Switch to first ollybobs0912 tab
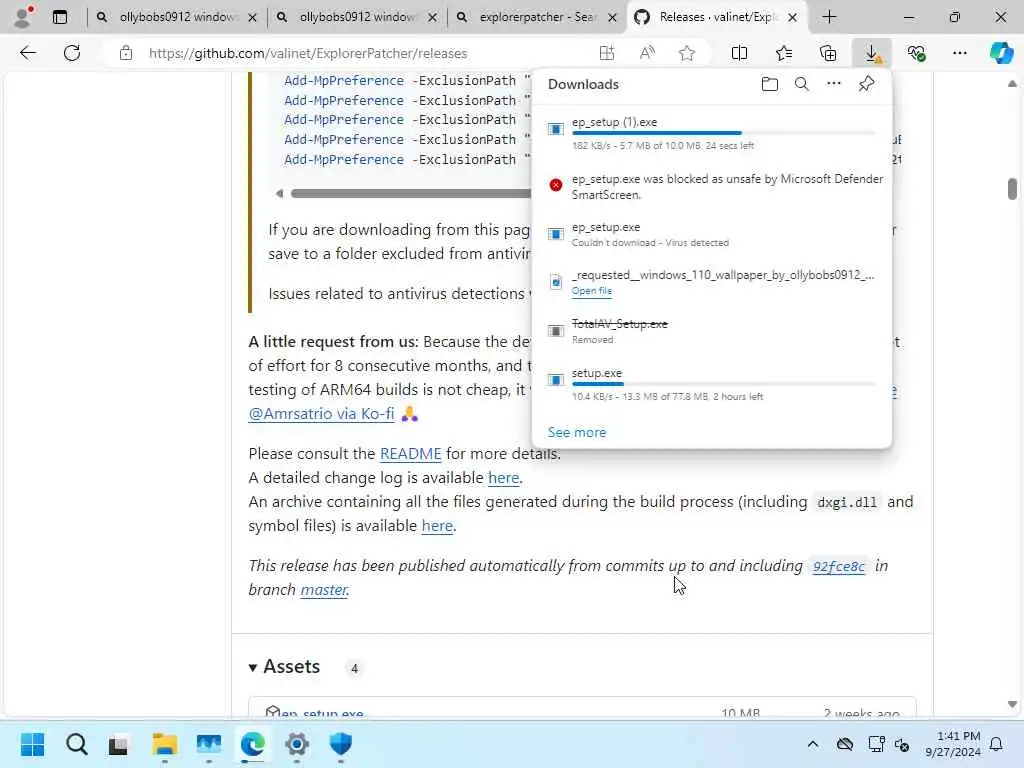1024x768 pixels. coord(176,17)
